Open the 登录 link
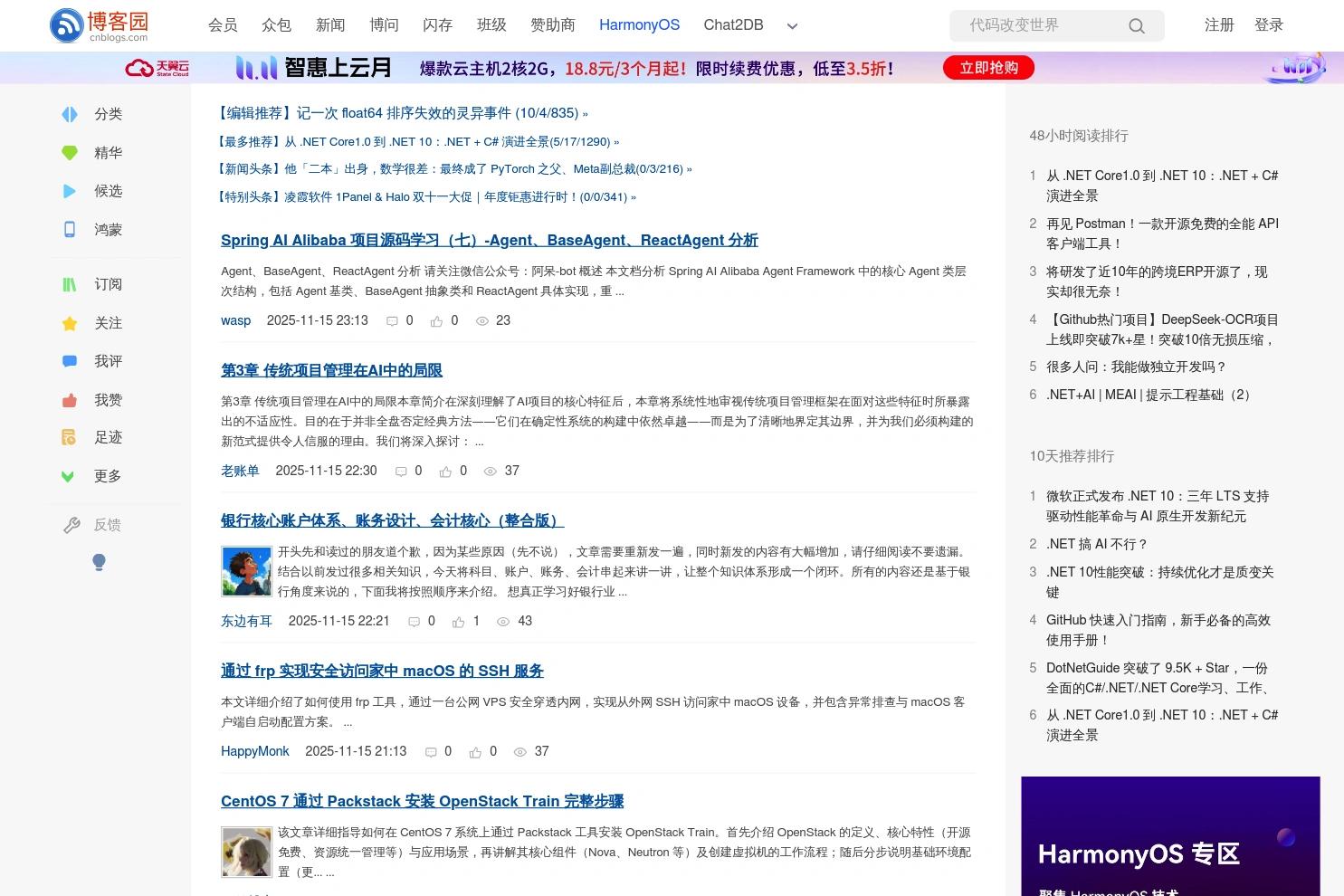Viewport: 1344px width, 896px height. [x=1269, y=25]
